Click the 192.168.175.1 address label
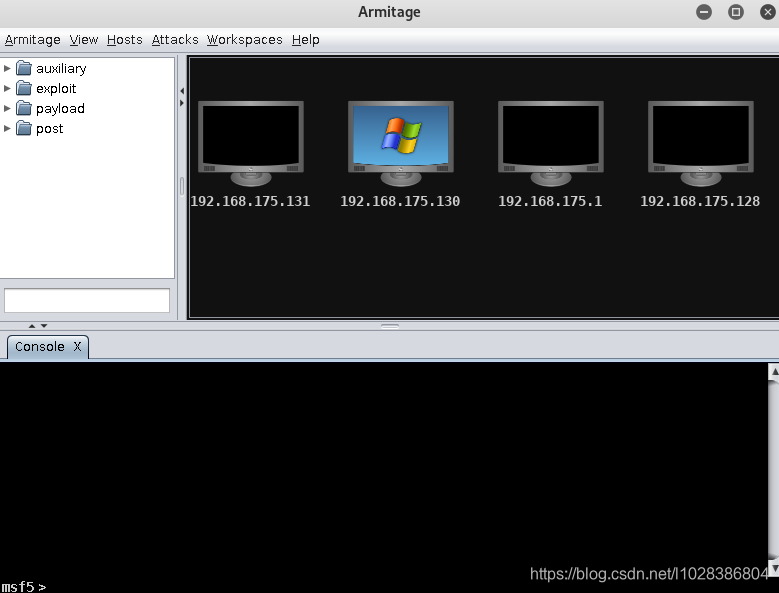This screenshot has height=593, width=779. [550, 201]
